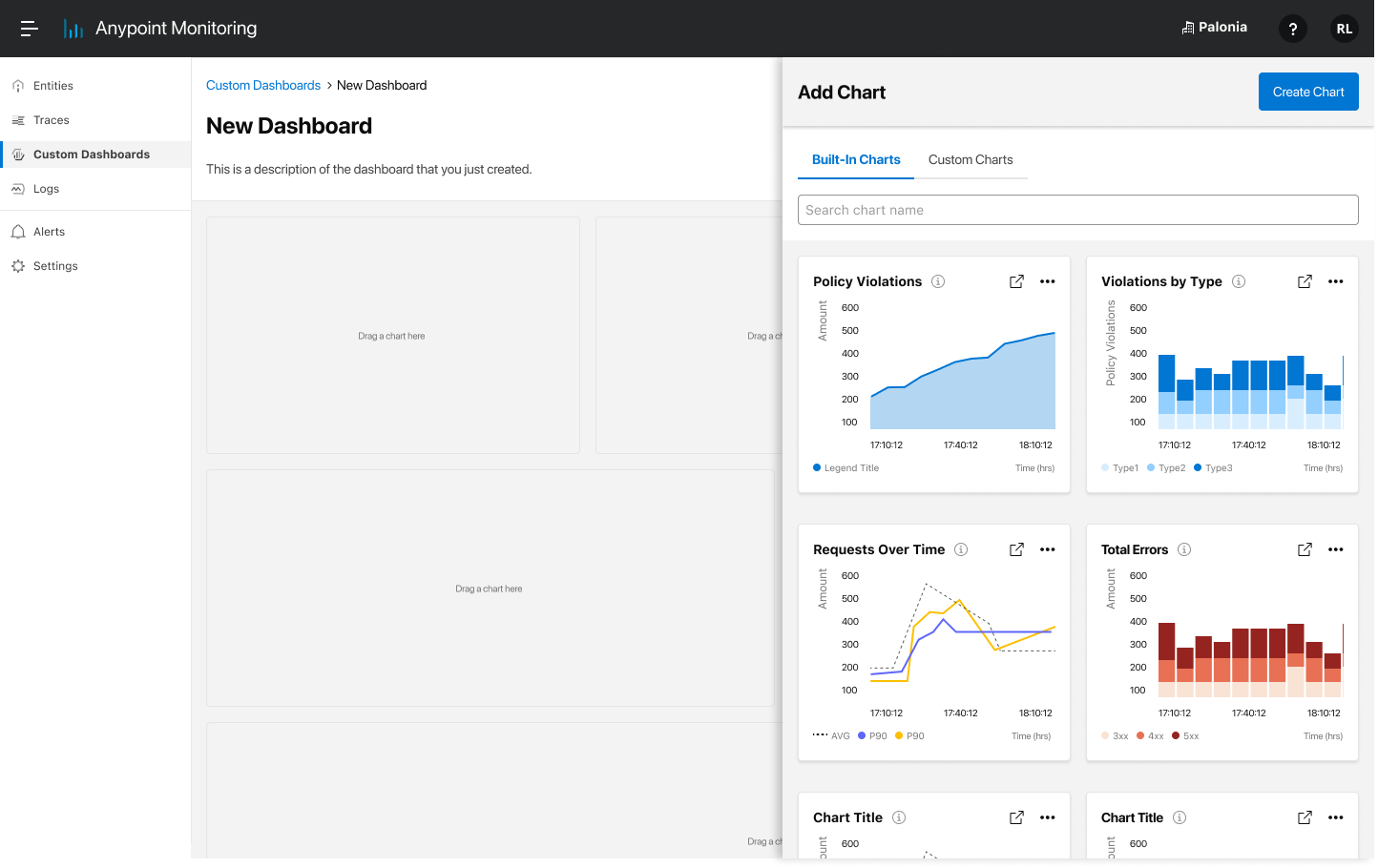This screenshot has width=1378, height=868.
Task: Toggle the Legend Title series marker
Action: [x=817, y=467]
